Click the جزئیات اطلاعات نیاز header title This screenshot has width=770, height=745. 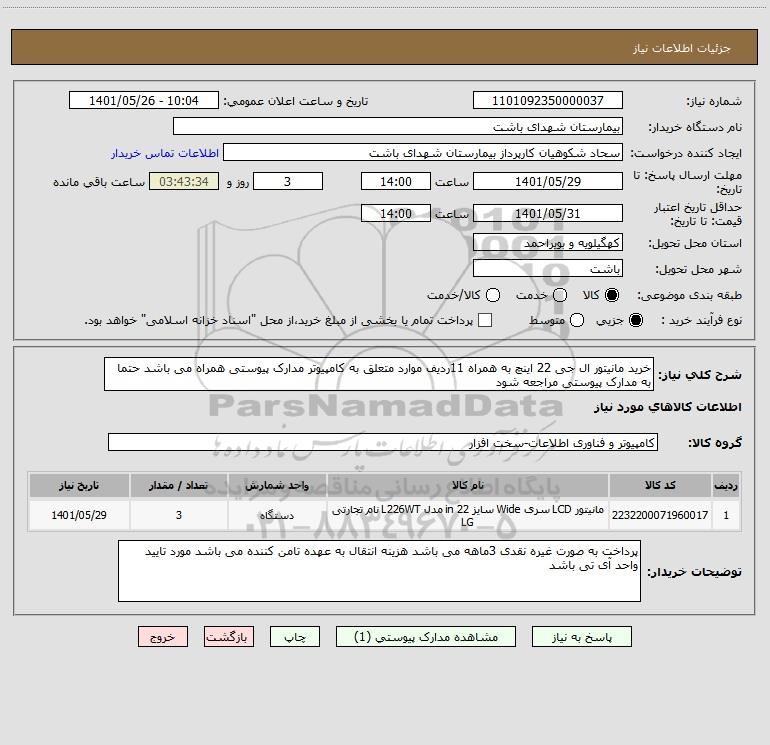point(682,48)
